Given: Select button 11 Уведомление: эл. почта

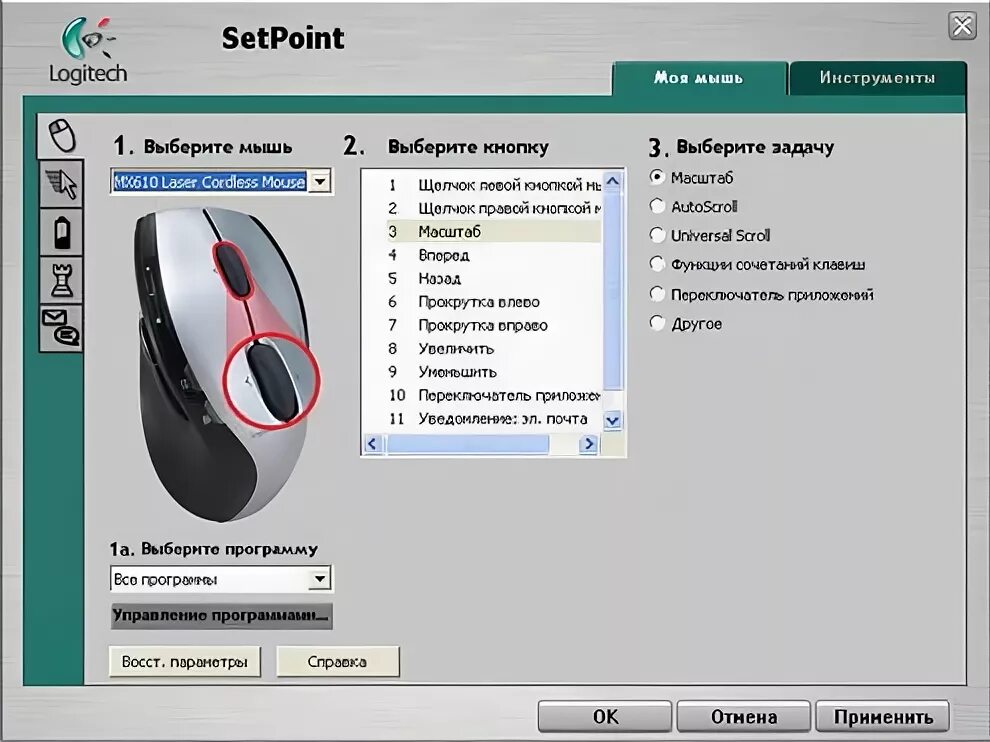Looking at the screenshot, I should tap(494, 419).
